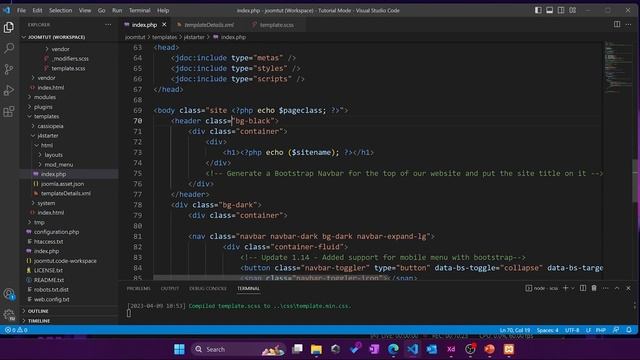Open Explorer Views and More Actions ellipsis
Screen dimensions: 640x360
pyautogui.click(x=108, y=24)
